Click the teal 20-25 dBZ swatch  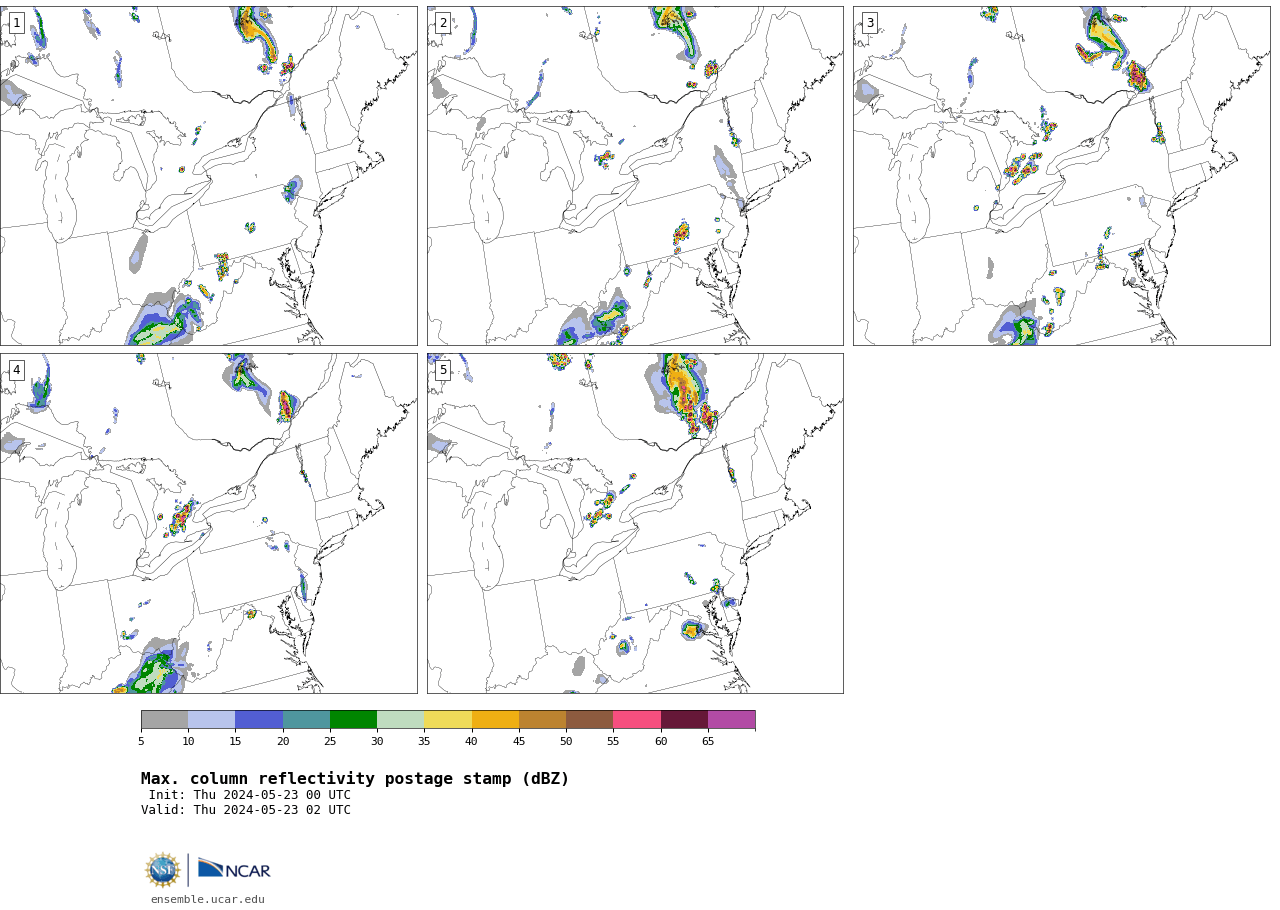(x=306, y=720)
